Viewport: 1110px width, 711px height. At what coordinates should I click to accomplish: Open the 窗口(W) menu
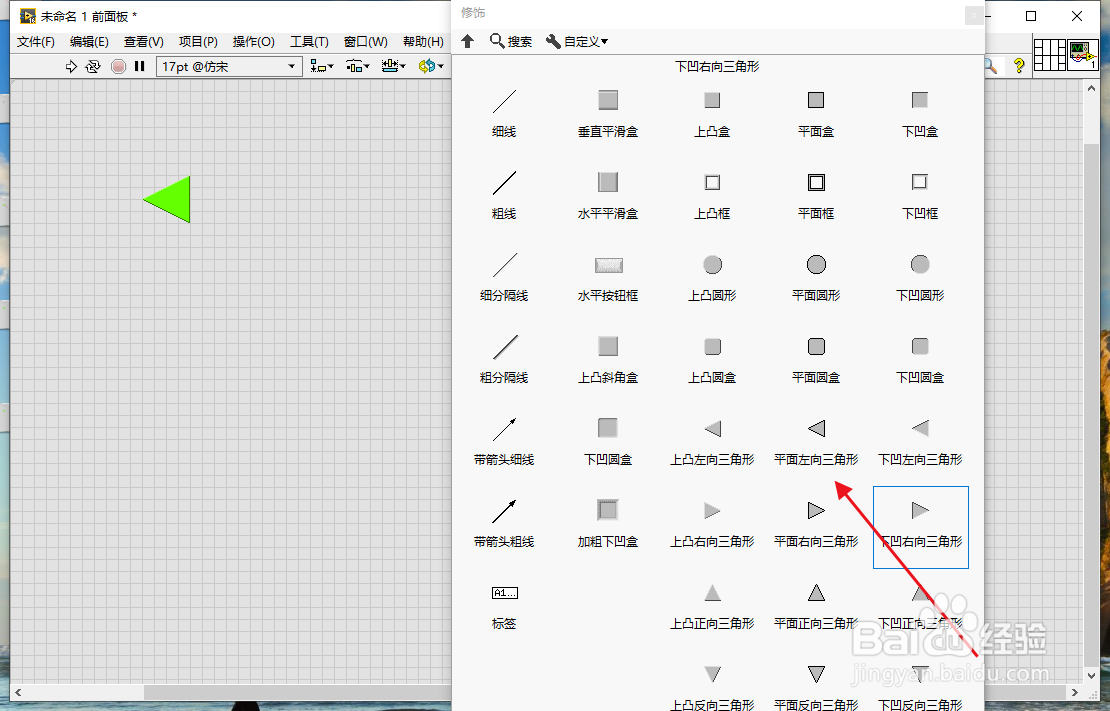point(366,42)
